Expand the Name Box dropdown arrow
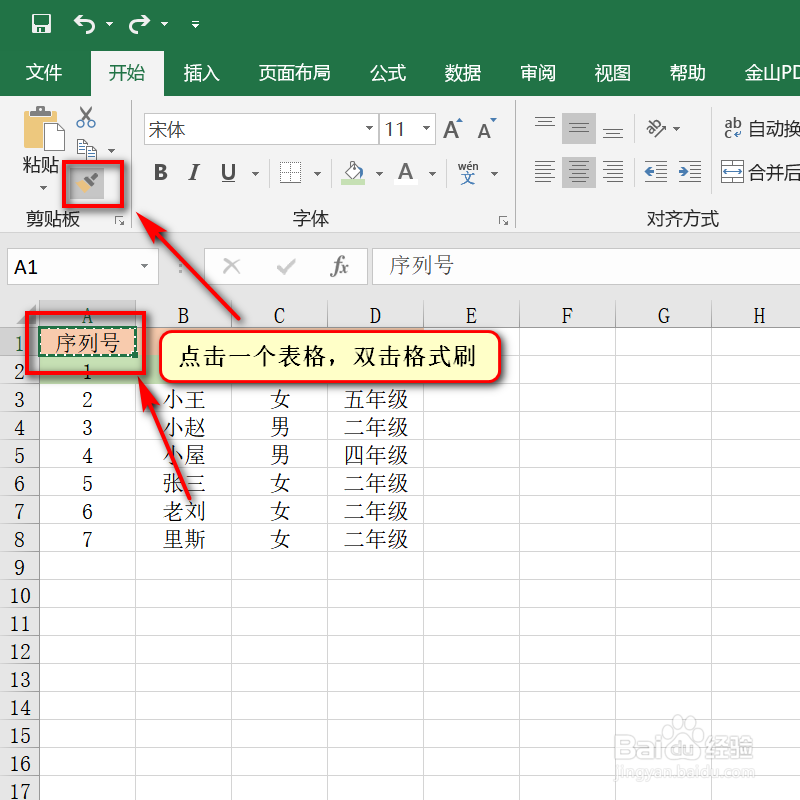The height and width of the screenshot is (800, 800). pos(144,267)
